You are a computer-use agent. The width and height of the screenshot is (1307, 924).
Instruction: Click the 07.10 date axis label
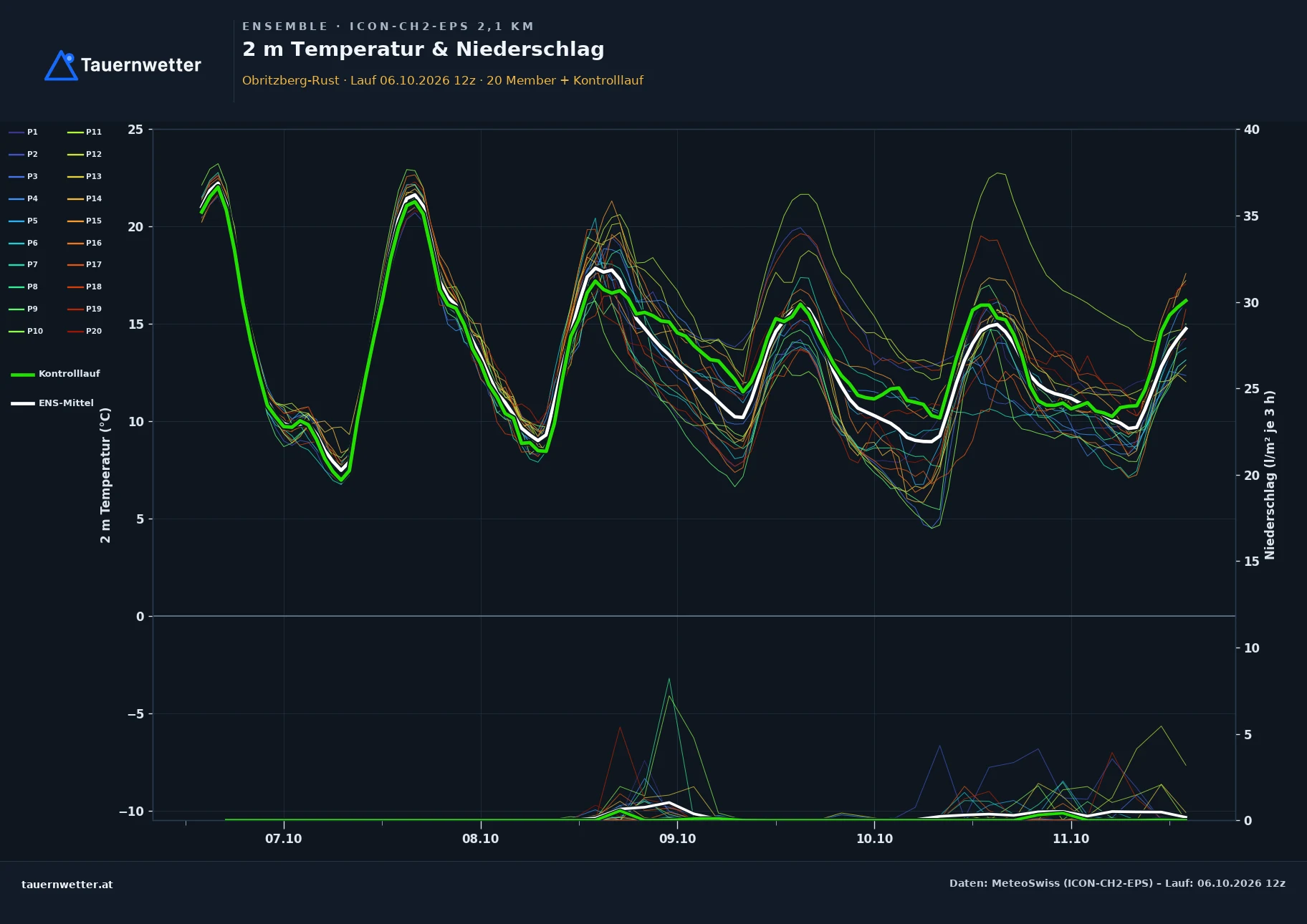(284, 839)
